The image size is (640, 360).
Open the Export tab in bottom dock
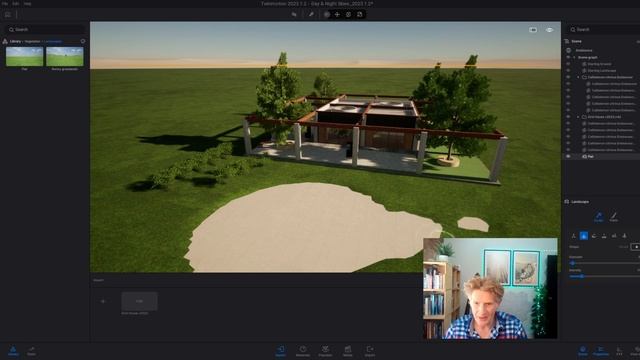coord(370,351)
